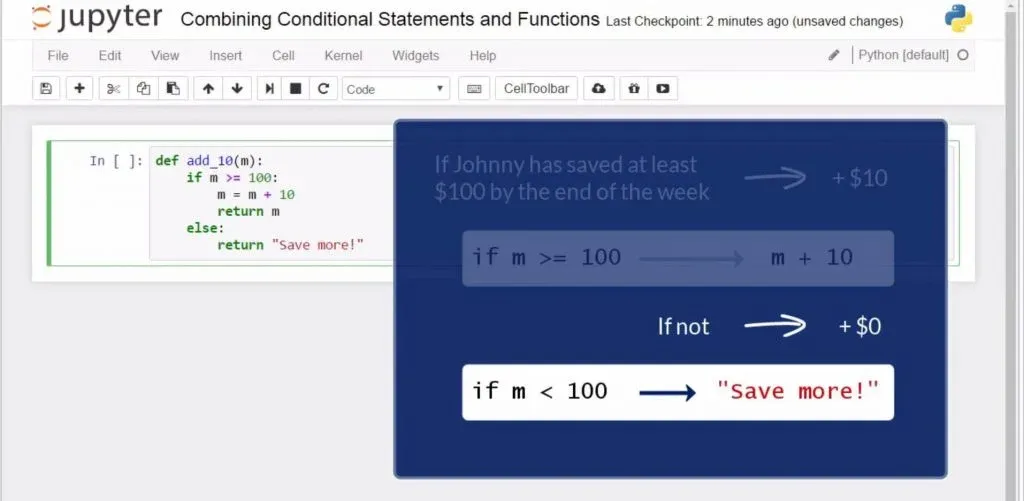Paste cells below using the clipboard icon
Screen dimensions: 1024x501
(x=172, y=89)
